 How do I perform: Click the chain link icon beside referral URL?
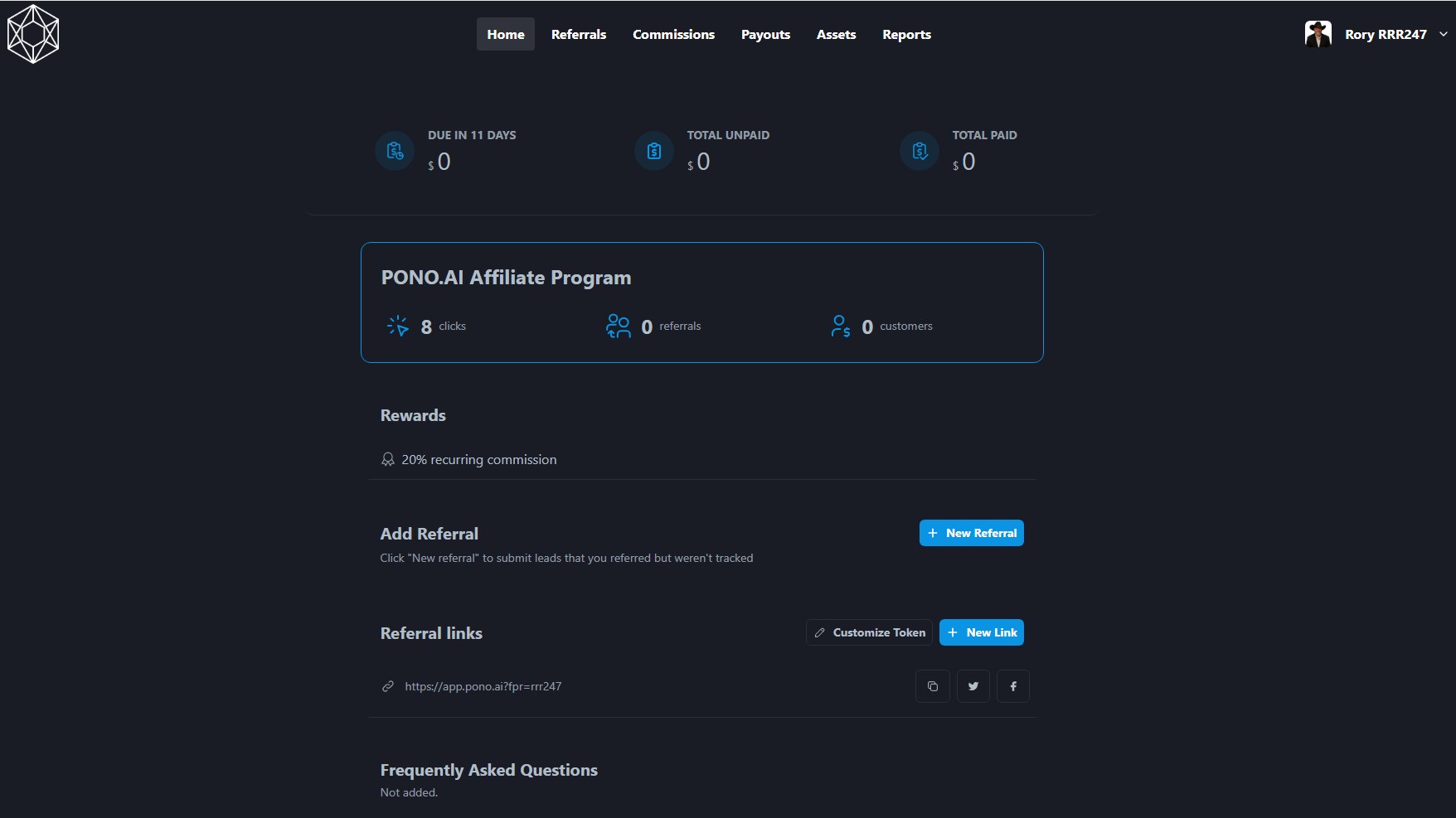tap(387, 686)
